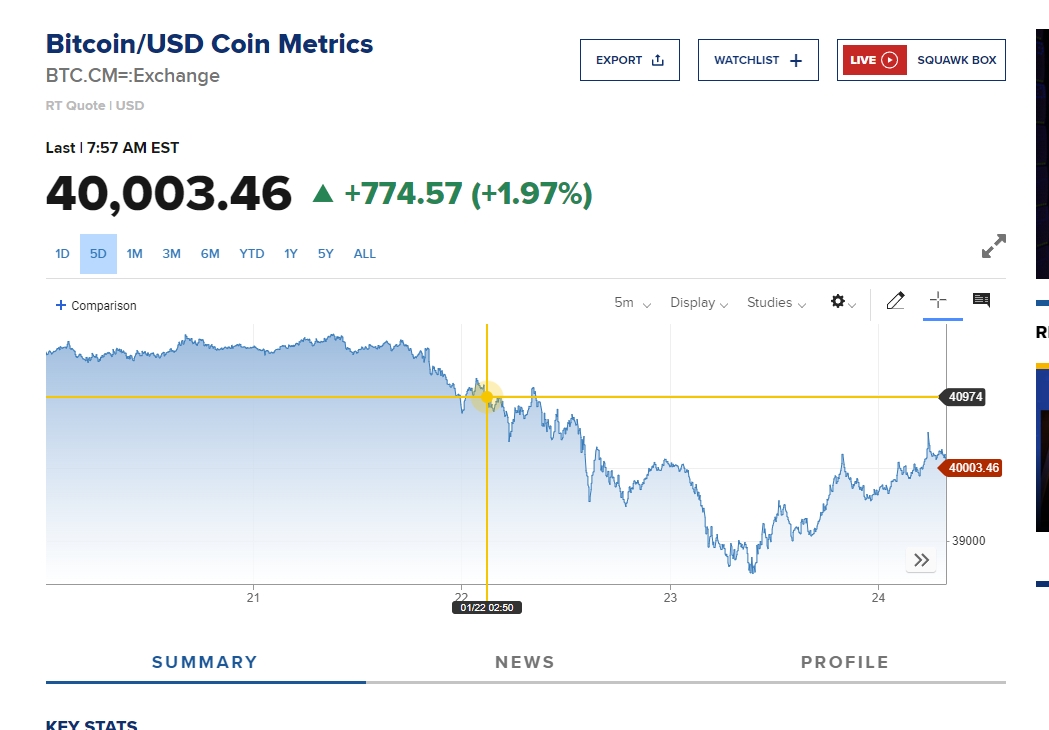Screen dimensions: 1049x730
Task: Toggle the crosshair tool
Action: pyautogui.click(x=938, y=300)
